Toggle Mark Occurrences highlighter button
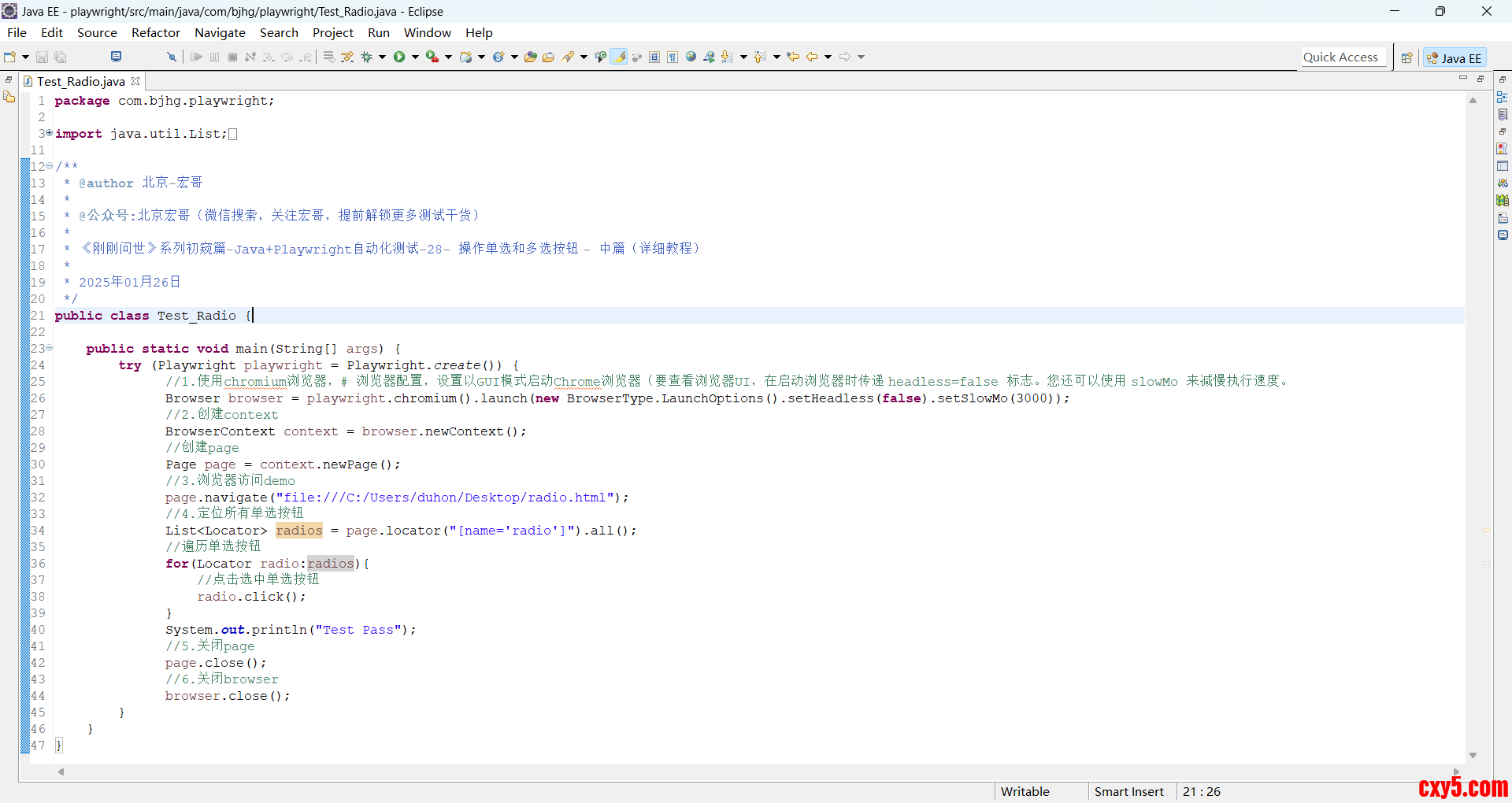The width and height of the screenshot is (1512, 803). 620,57
